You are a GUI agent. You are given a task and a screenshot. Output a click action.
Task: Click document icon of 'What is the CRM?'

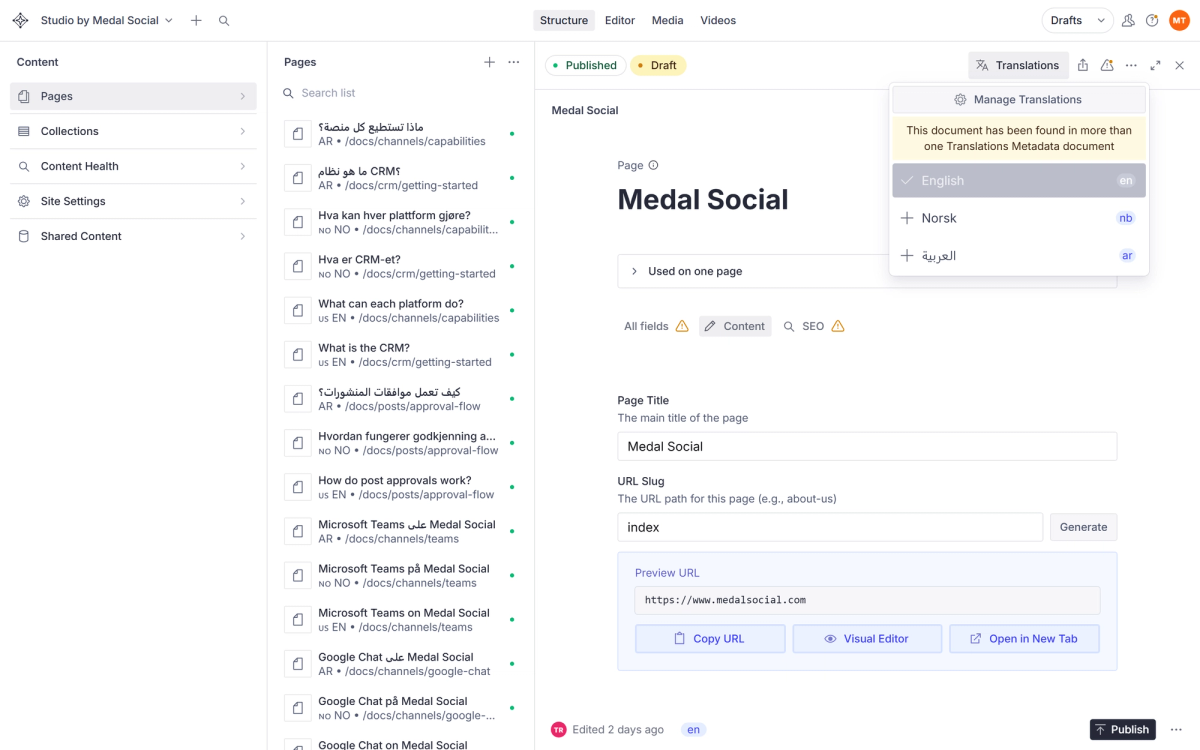point(298,355)
